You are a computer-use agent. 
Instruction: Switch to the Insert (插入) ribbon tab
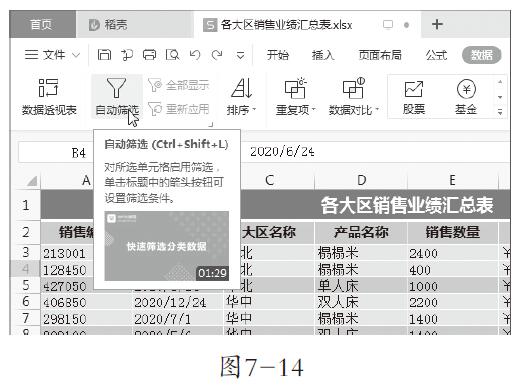coord(323,55)
